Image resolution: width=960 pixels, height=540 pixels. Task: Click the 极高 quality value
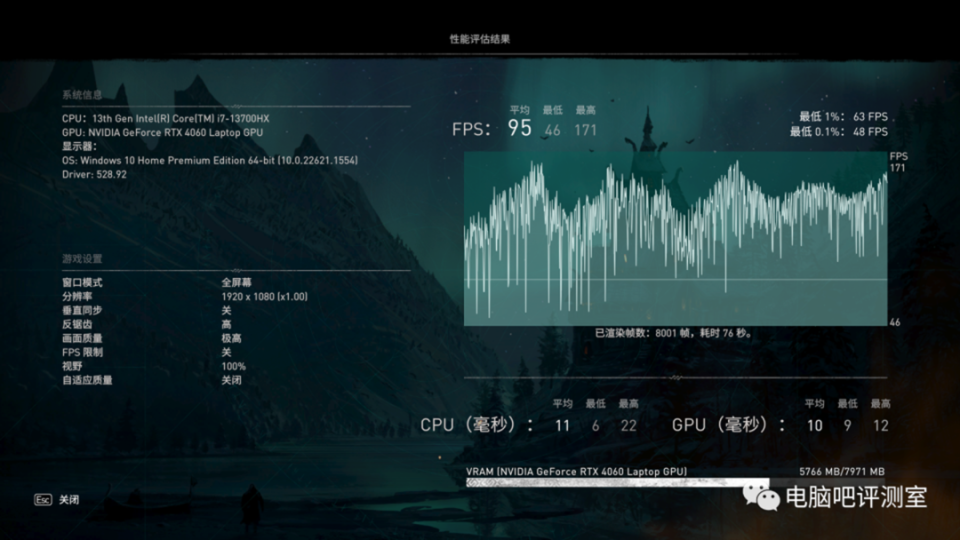(231, 339)
